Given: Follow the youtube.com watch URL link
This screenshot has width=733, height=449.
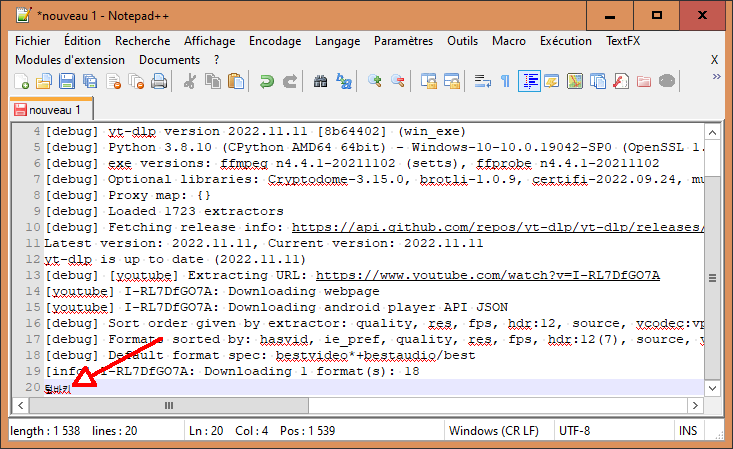Looking at the screenshot, I should tap(488, 275).
